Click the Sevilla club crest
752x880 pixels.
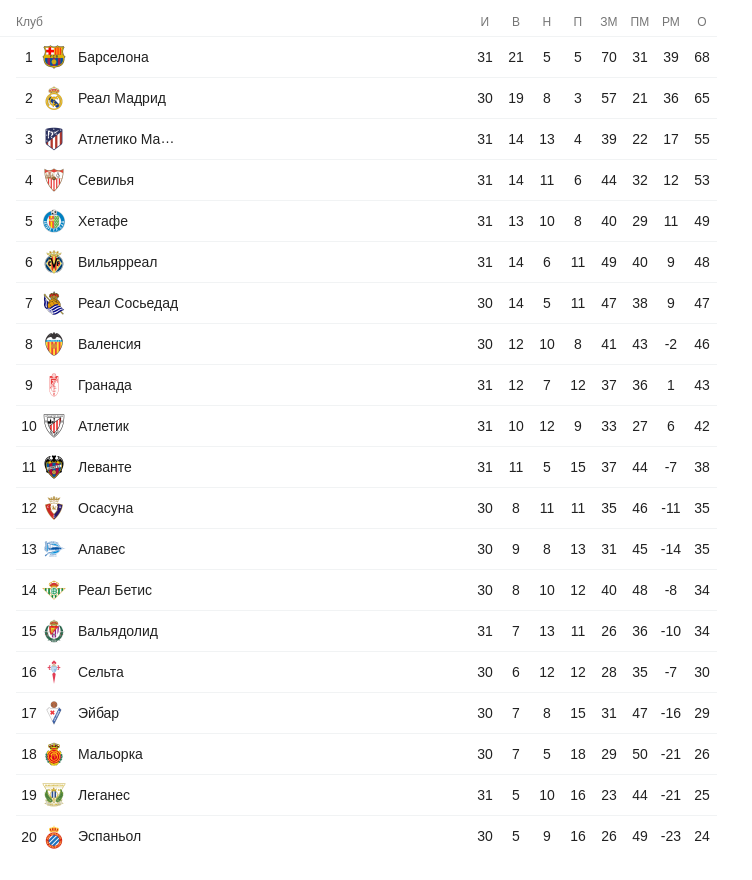(x=54, y=180)
